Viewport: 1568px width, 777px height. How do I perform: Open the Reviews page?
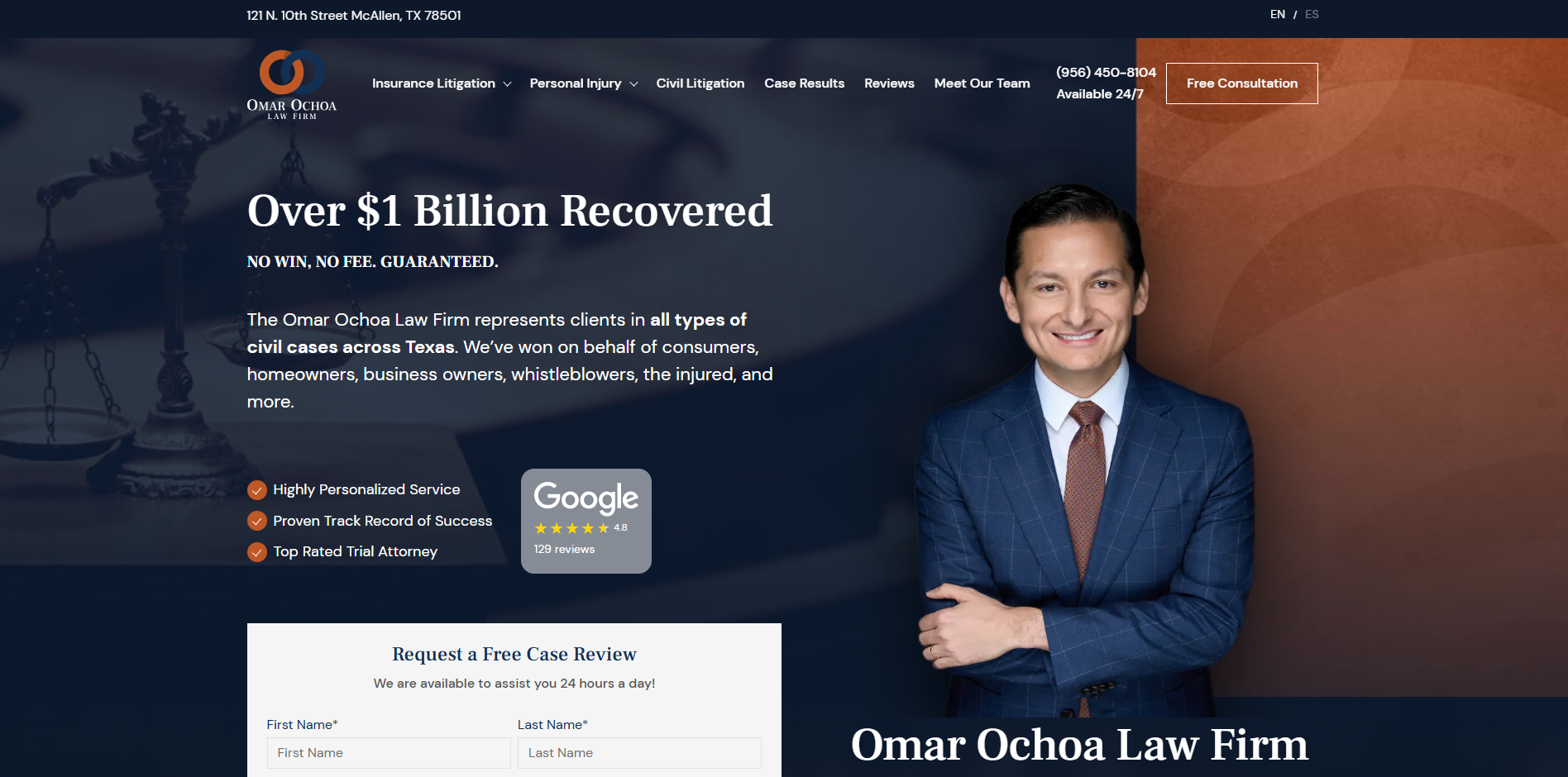pos(889,83)
